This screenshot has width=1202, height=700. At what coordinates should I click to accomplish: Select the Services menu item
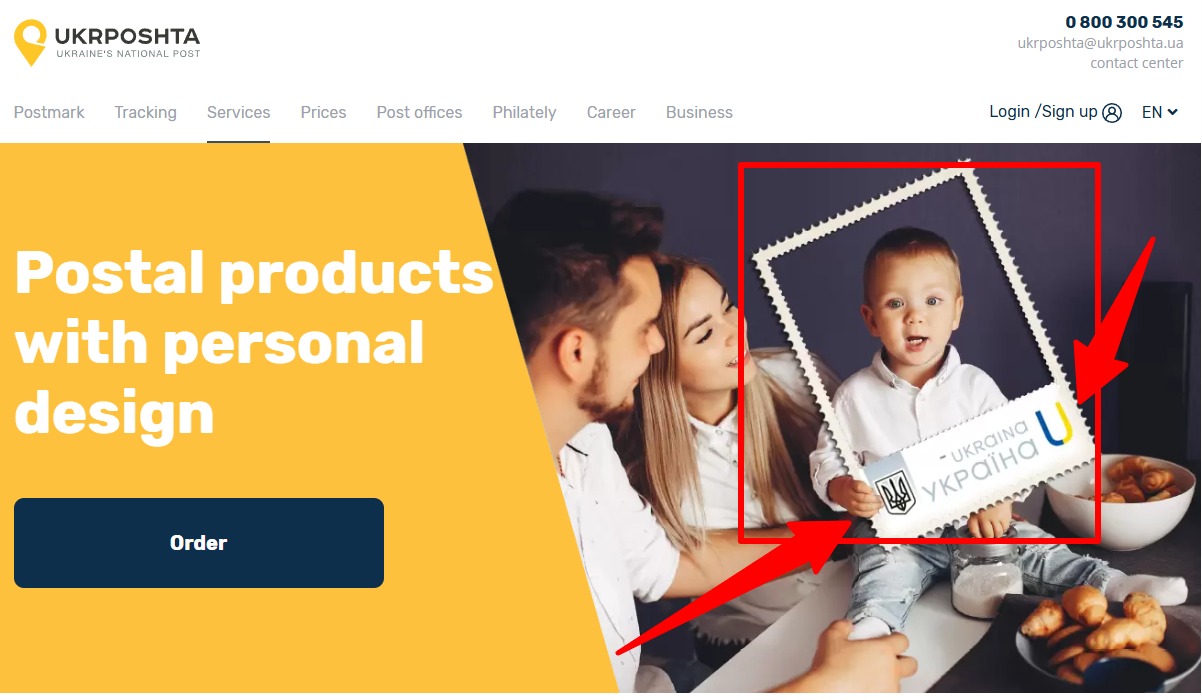[x=238, y=112]
